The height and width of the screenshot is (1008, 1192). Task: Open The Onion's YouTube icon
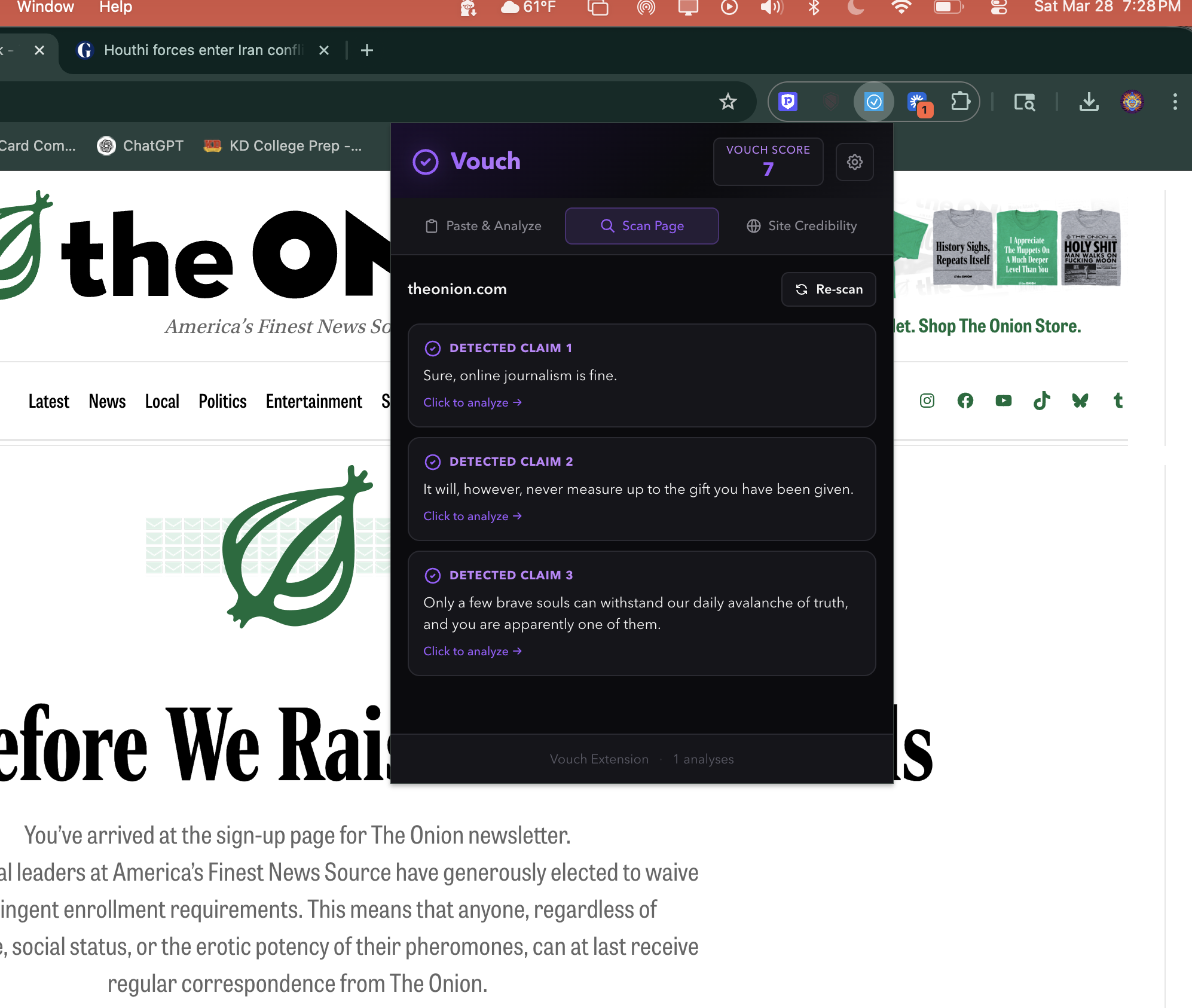coord(1003,401)
